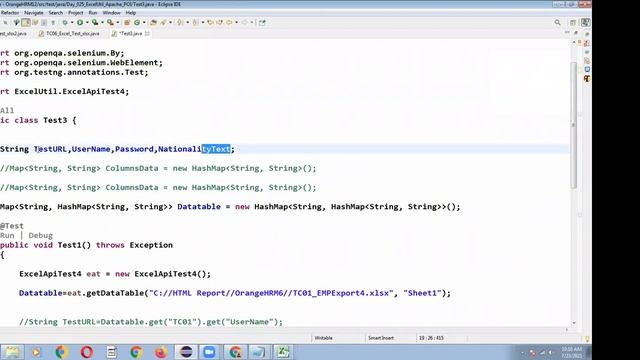Viewport: 640px width, 360px height.
Task: Click 'ExcelApiTest4' in the import line
Action: (x=95, y=91)
